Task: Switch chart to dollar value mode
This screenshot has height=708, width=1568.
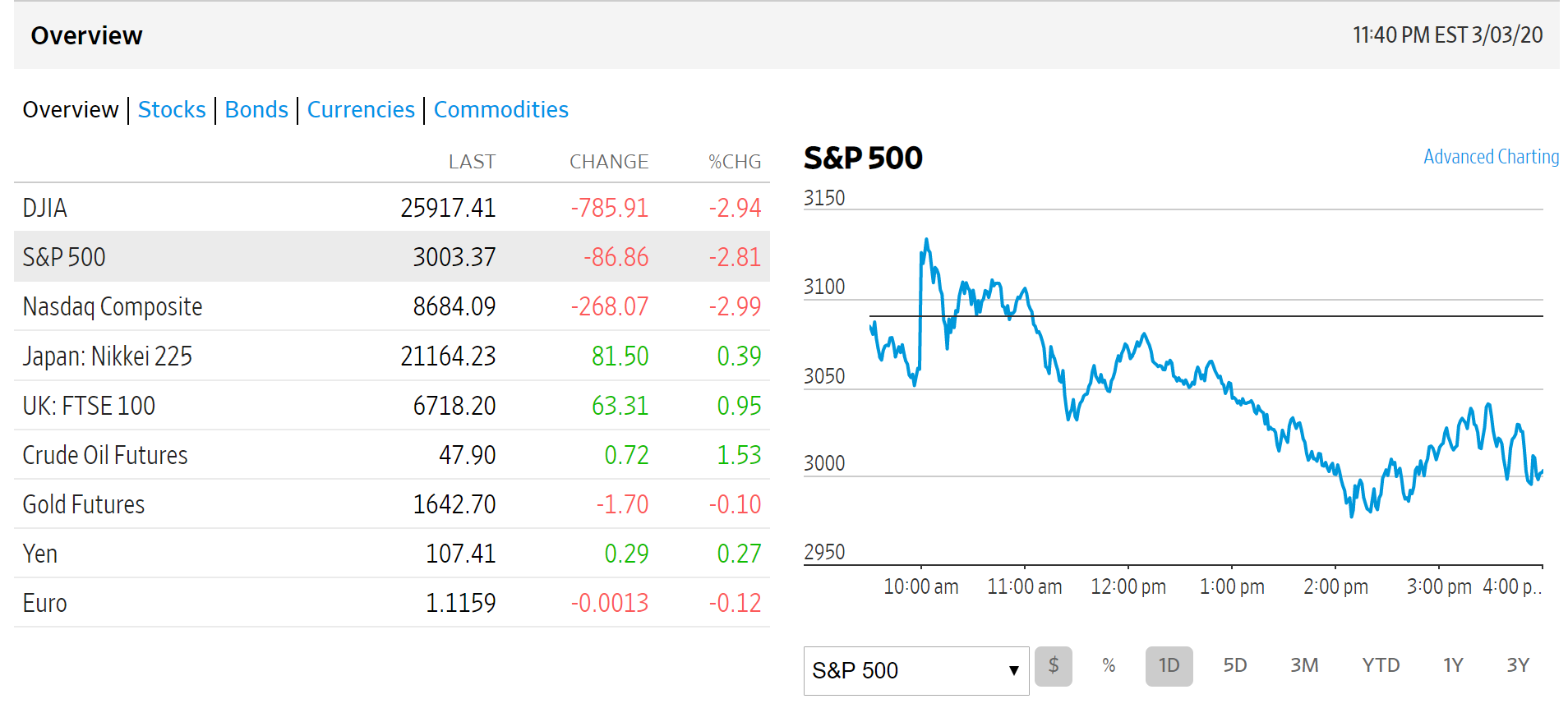Action: [1053, 665]
